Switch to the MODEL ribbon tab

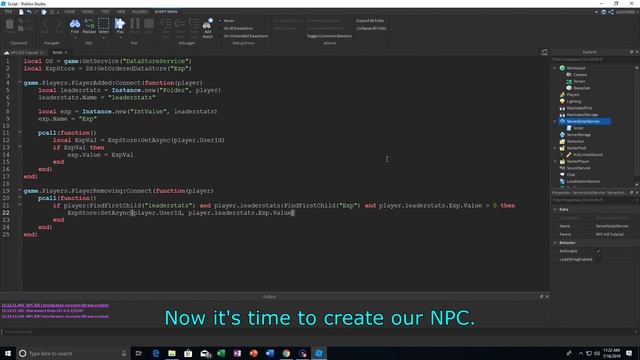coord(88,12)
